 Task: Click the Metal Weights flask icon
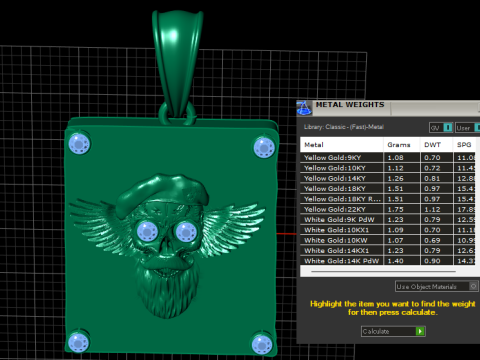click(x=304, y=108)
